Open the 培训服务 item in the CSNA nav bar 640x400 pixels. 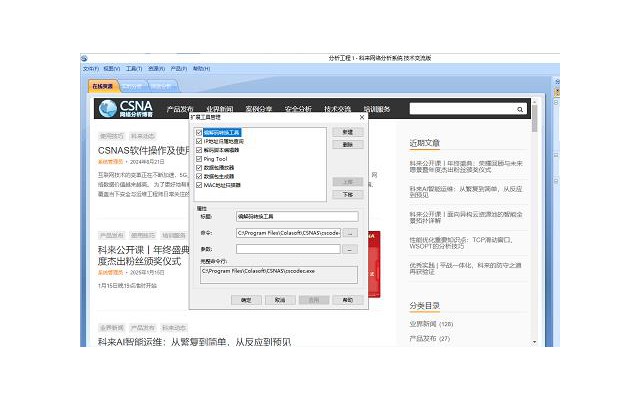tap(377, 109)
